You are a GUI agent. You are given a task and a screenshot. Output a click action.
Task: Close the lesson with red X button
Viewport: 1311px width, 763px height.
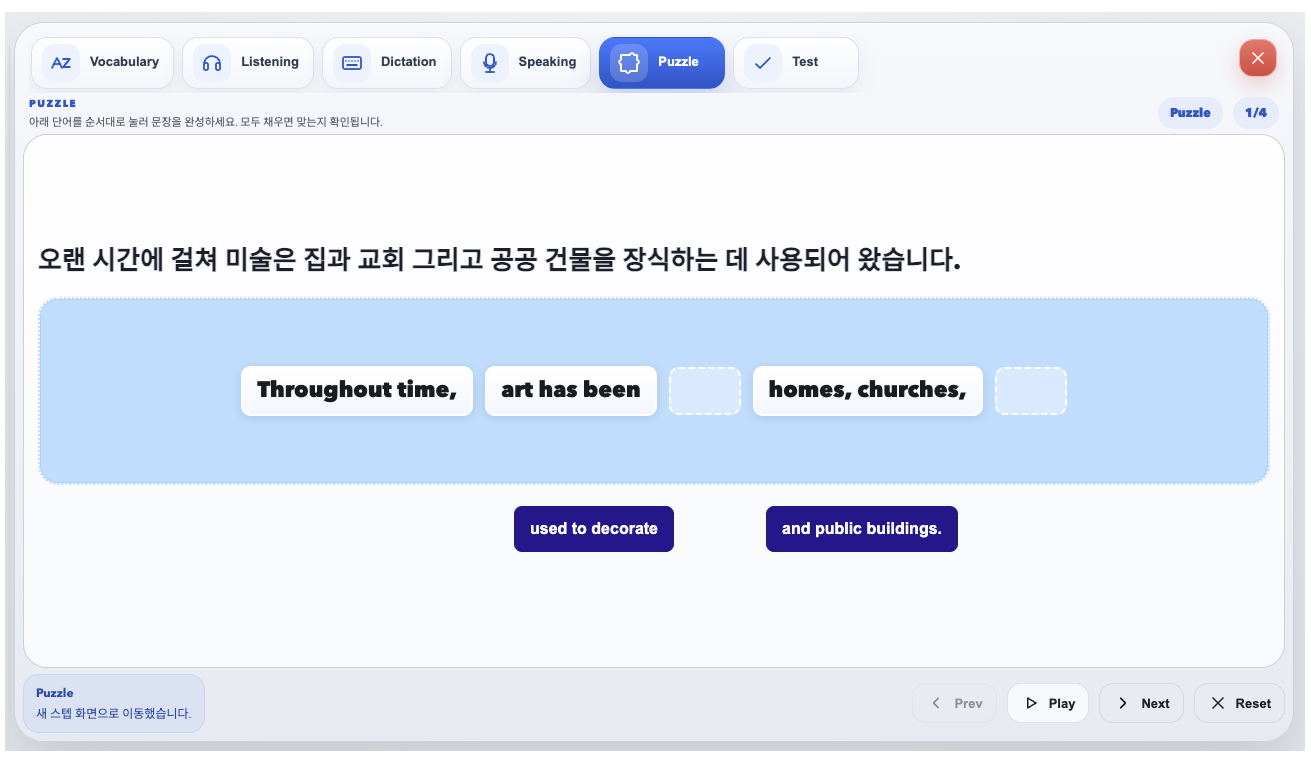1258,58
